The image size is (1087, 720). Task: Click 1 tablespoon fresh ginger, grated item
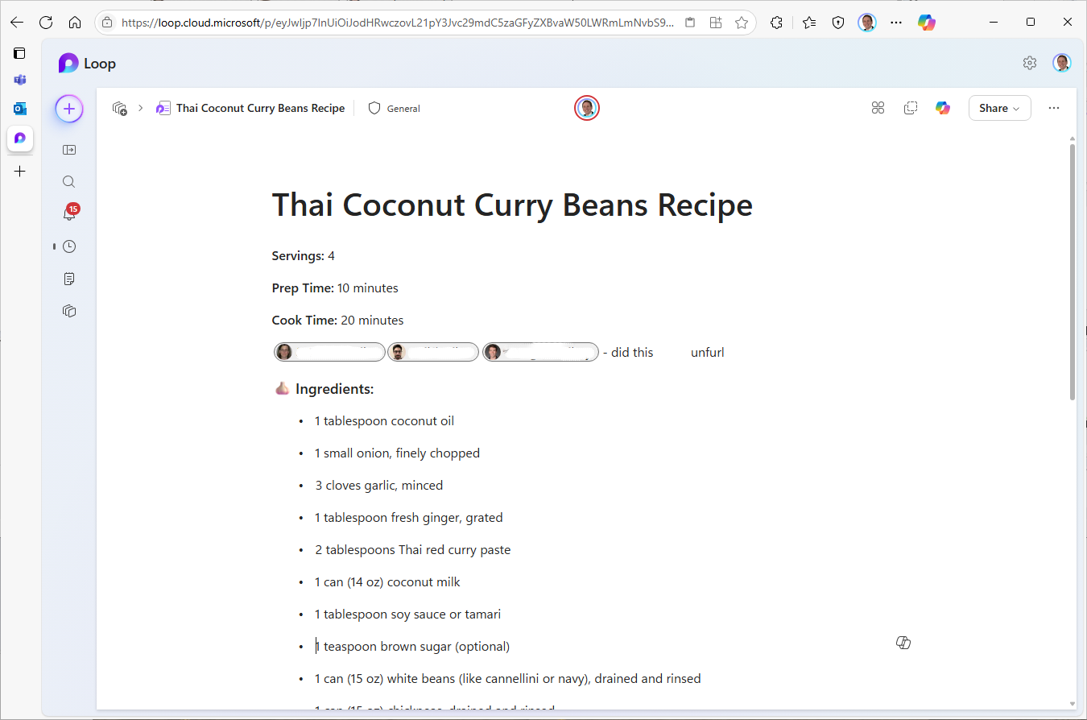[x=408, y=518]
